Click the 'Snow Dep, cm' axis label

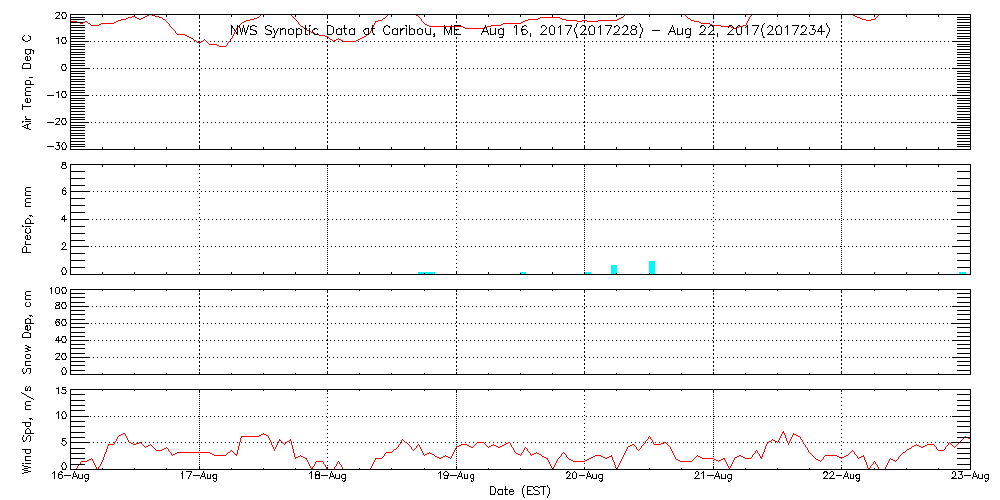(28, 332)
